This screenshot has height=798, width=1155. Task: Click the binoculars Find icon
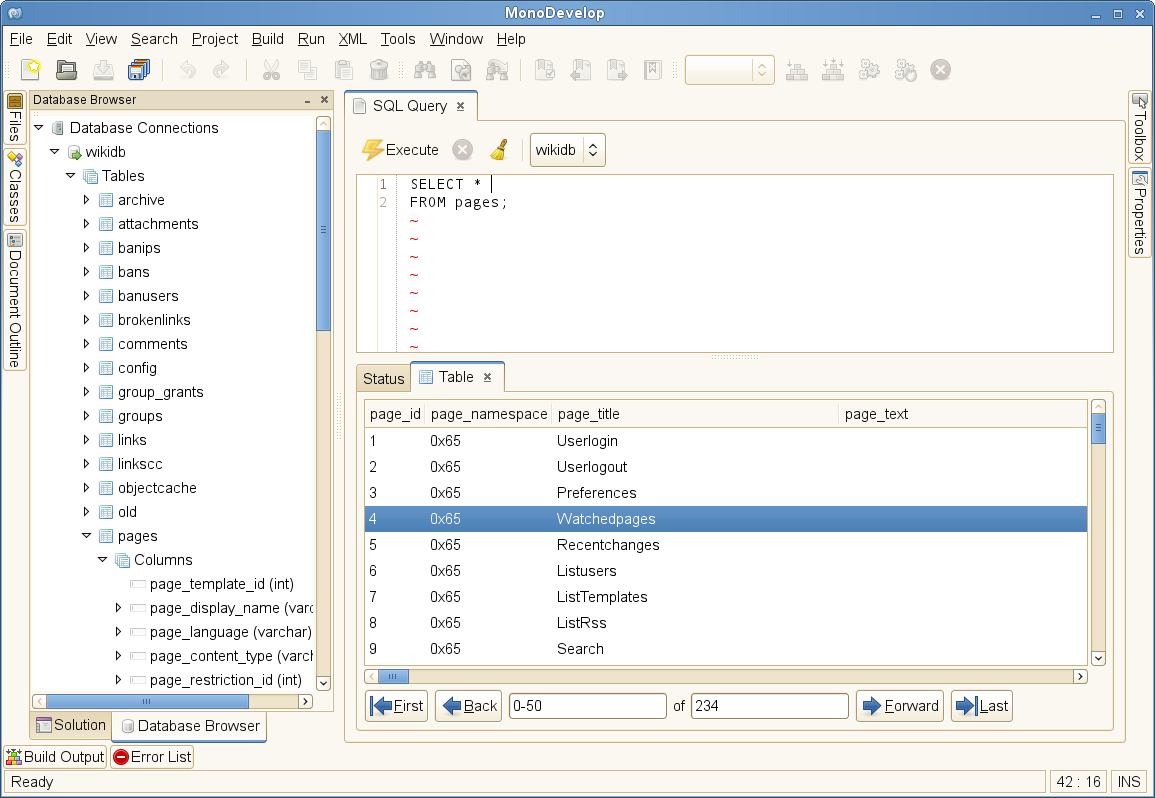click(x=424, y=70)
